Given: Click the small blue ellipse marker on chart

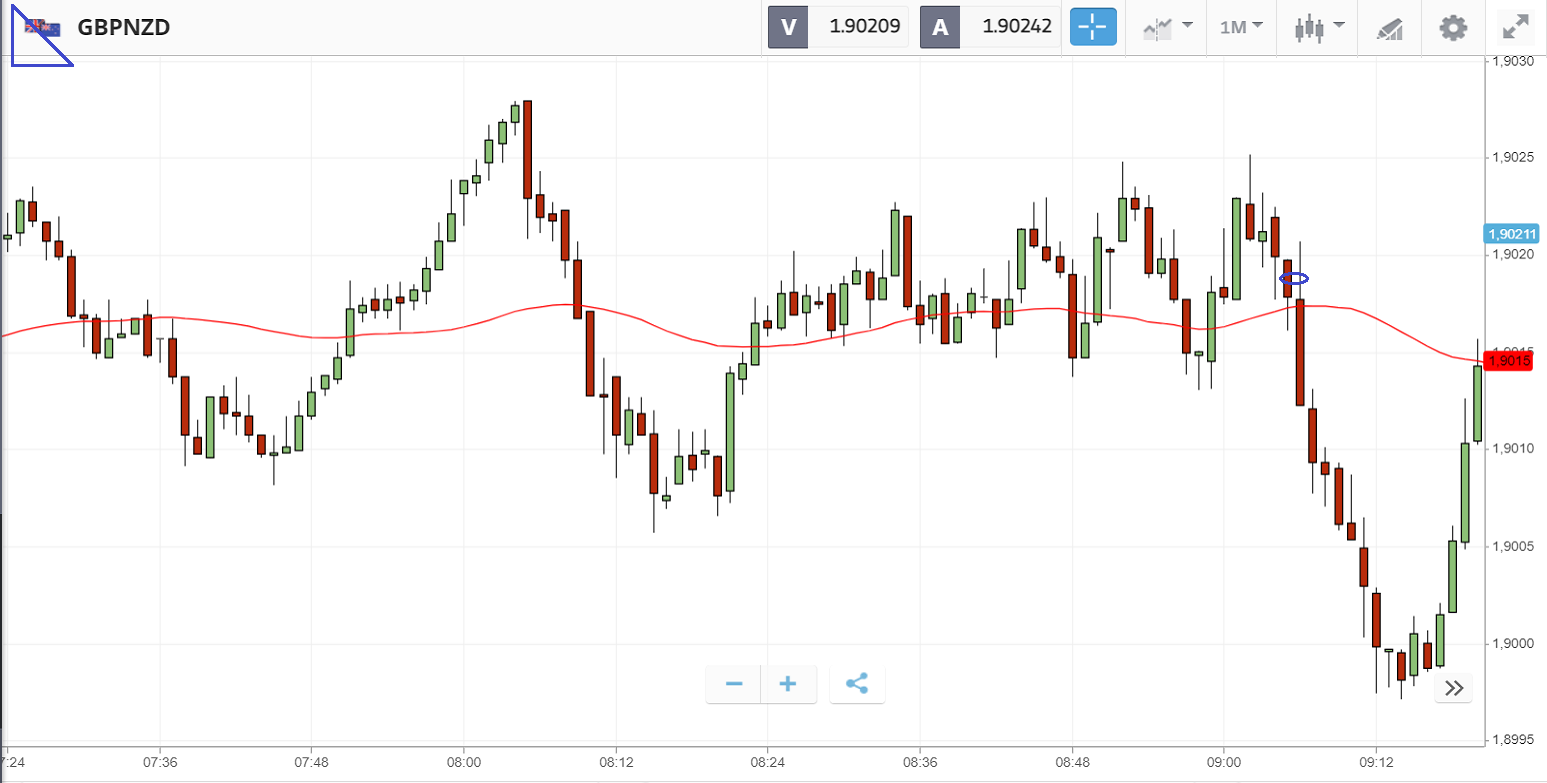Looking at the screenshot, I should tap(1295, 278).
